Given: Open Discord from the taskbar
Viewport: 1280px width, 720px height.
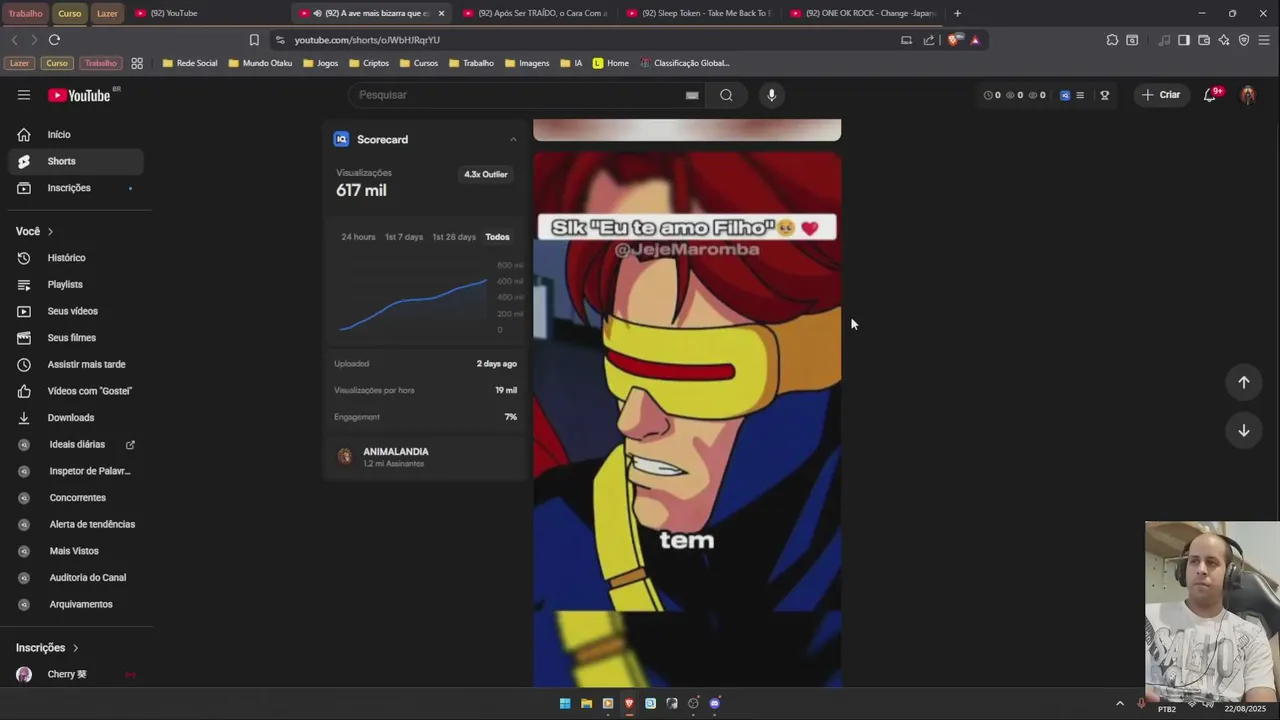Looking at the screenshot, I should [x=715, y=704].
